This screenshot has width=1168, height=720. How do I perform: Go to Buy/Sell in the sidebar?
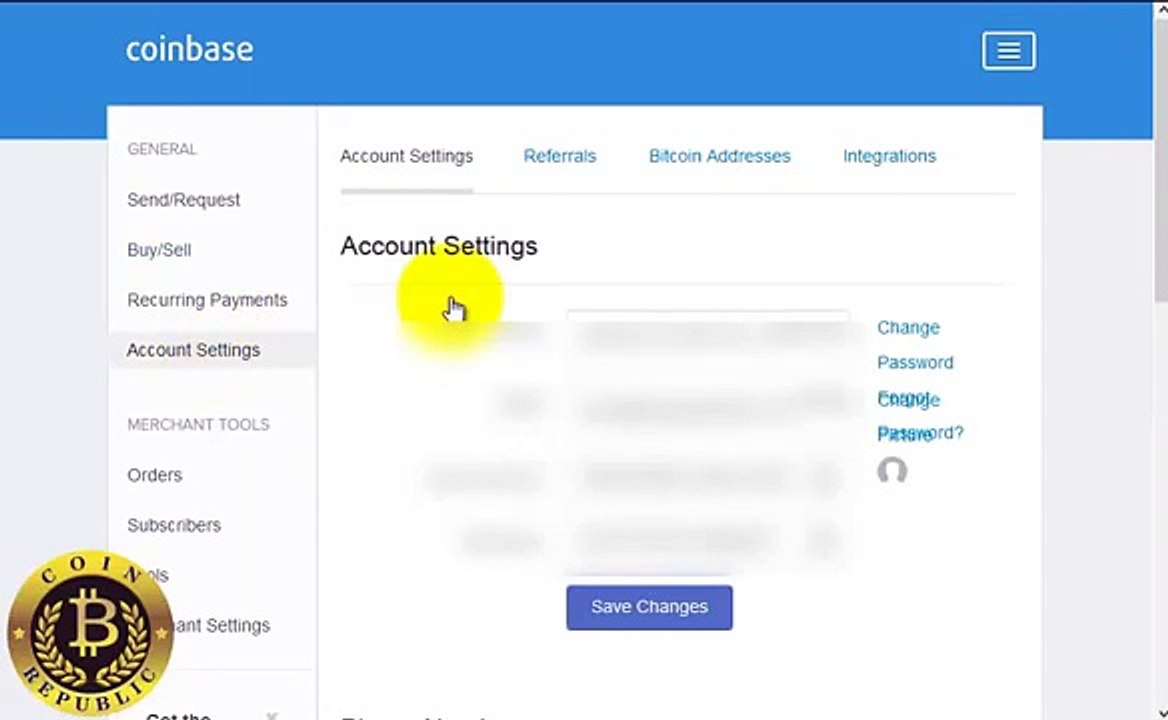[159, 250]
